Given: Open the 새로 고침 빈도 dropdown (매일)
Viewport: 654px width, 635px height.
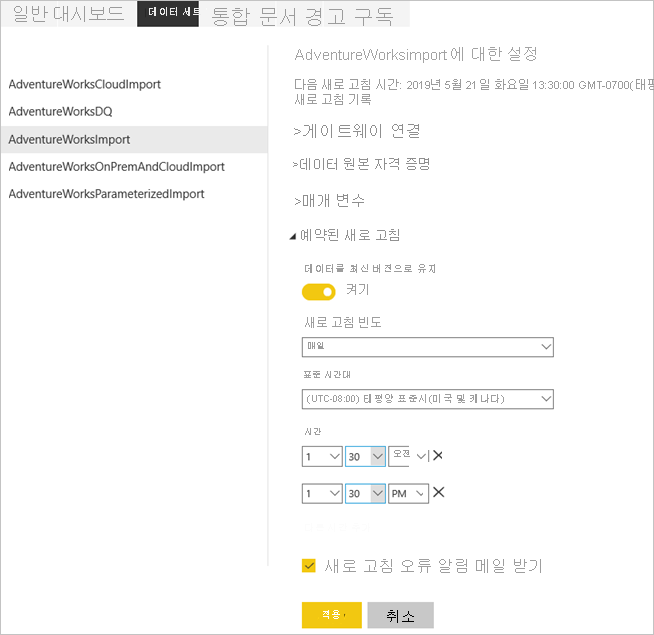Looking at the screenshot, I should point(428,347).
